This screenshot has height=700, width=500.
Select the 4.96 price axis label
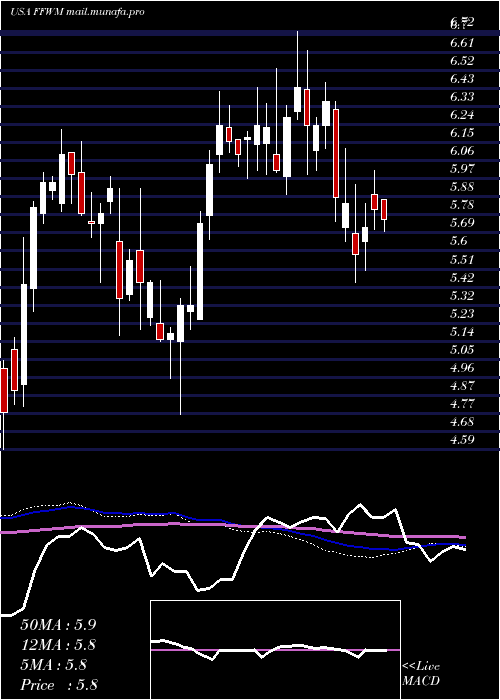(462, 368)
